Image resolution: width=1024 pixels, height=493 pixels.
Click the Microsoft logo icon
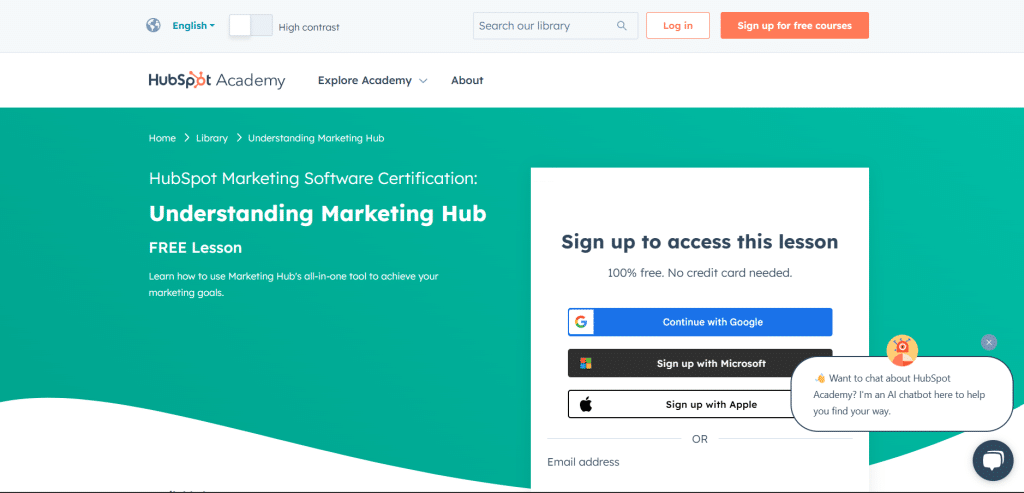tap(586, 363)
